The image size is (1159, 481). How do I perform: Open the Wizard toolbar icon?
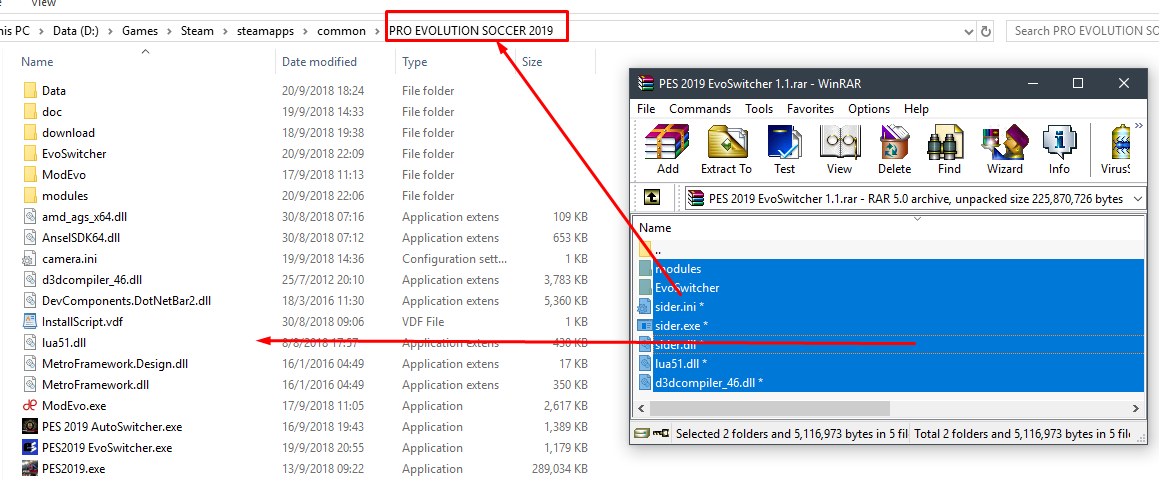pyautogui.click(x=1005, y=149)
